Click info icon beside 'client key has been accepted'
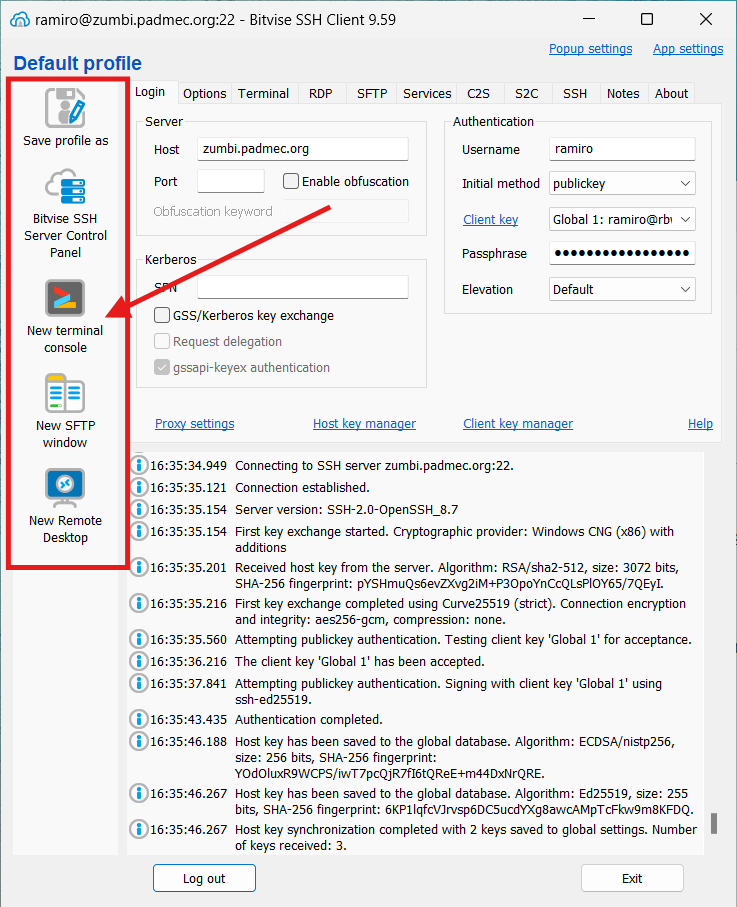737x907 pixels. [x=139, y=661]
